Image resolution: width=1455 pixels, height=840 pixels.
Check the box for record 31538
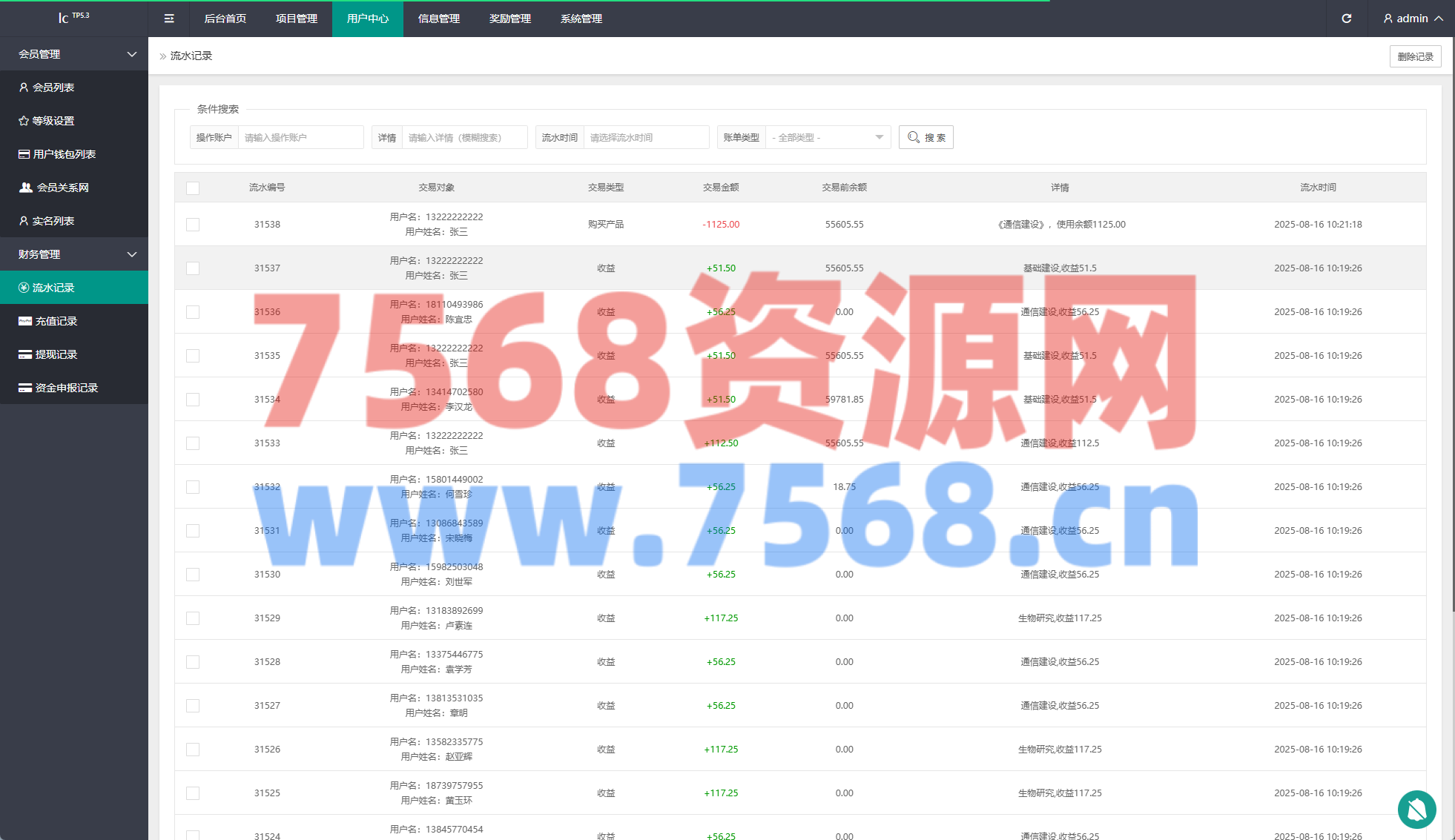(x=193, y=225)
